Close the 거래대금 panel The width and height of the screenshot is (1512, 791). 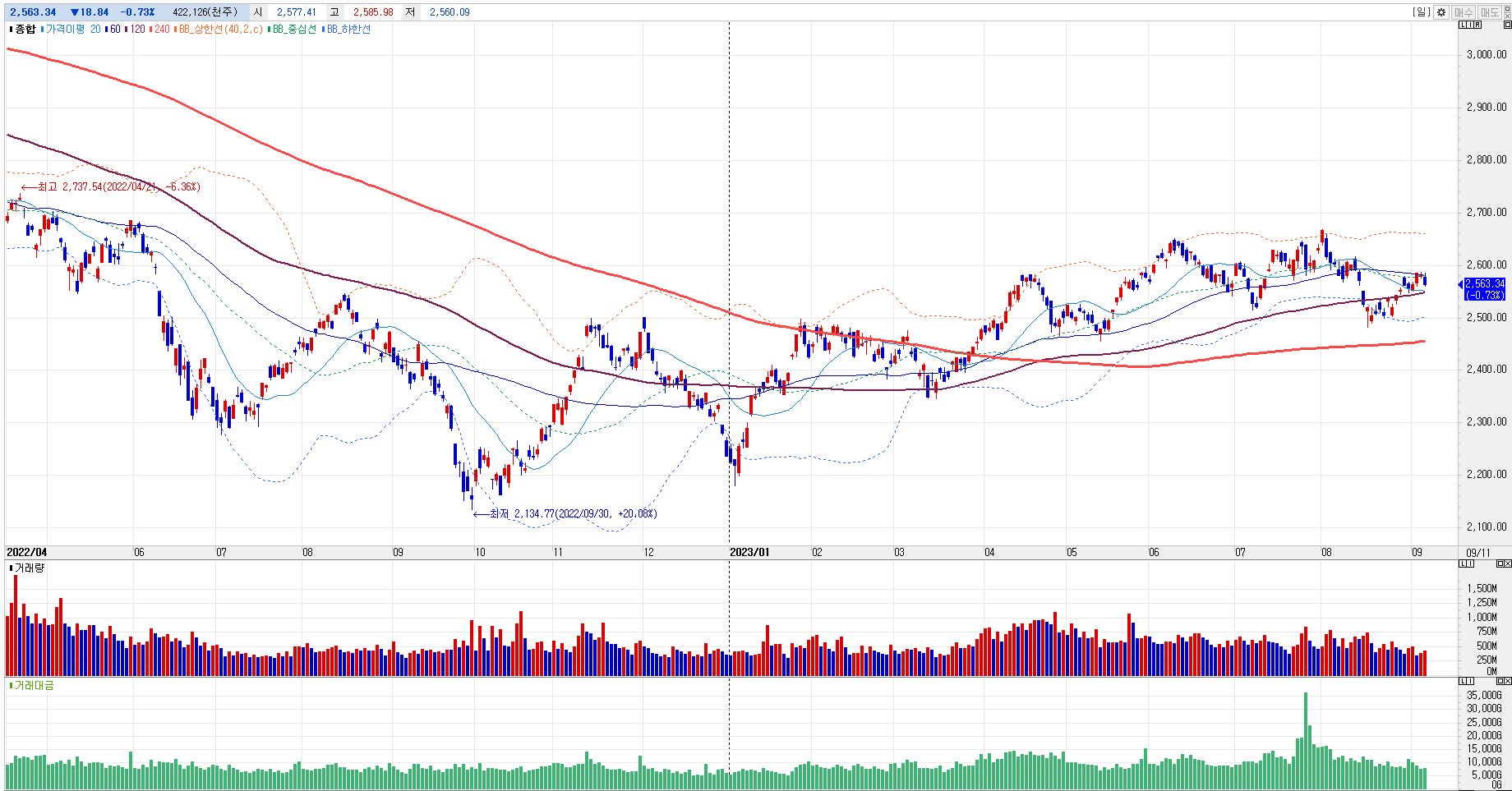1508,681
